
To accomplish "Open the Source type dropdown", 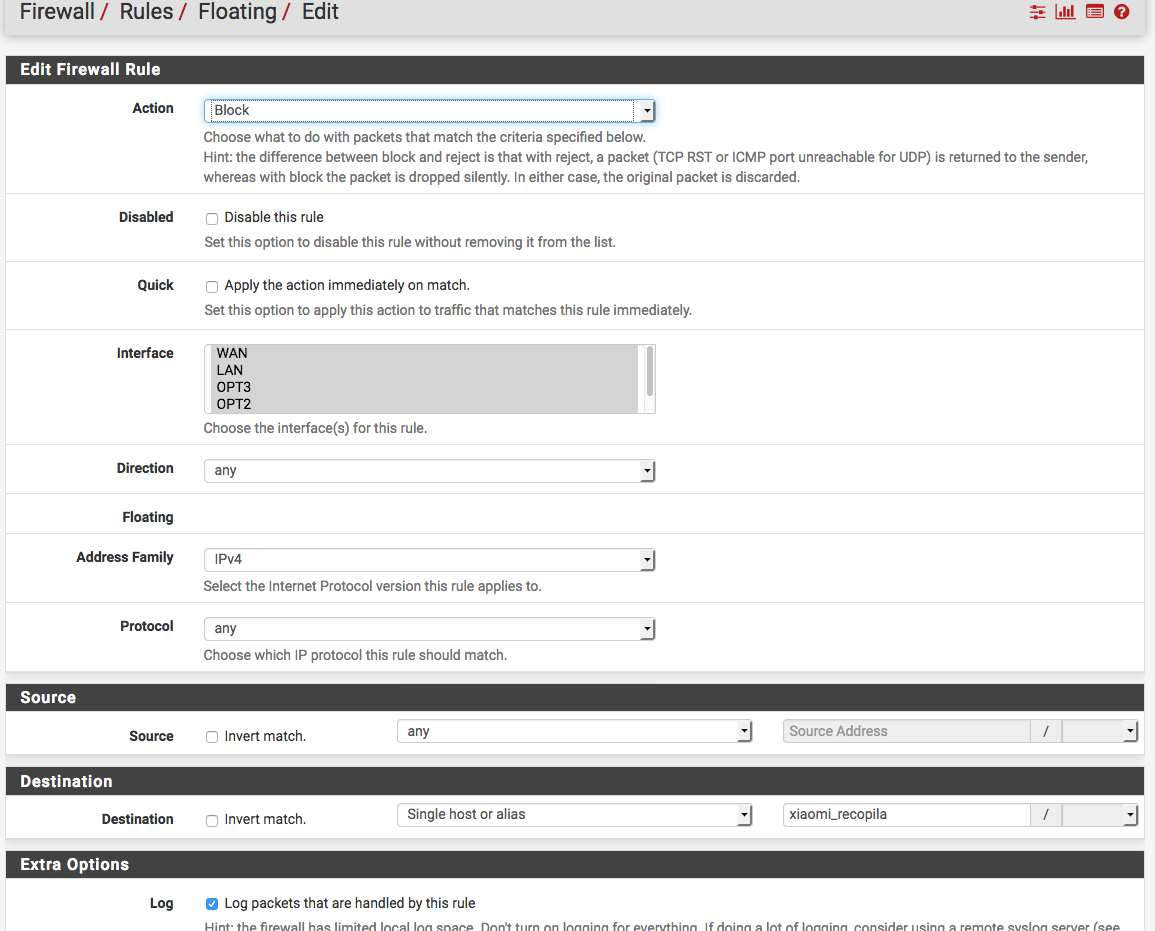I will pyautogui.click(x=574, y=732).
